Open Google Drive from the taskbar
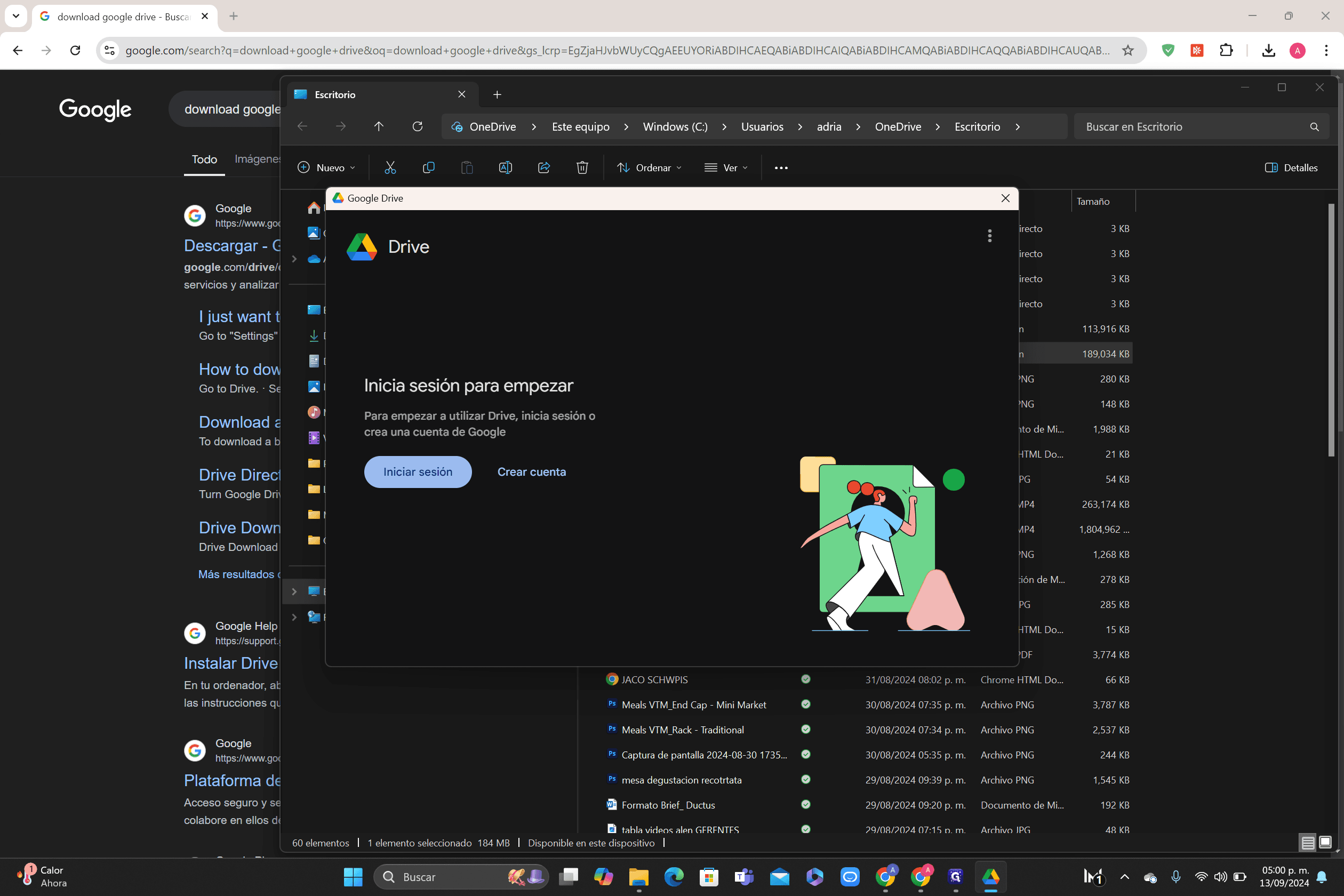Screen dimensions: 1344x896 (991, 877)
